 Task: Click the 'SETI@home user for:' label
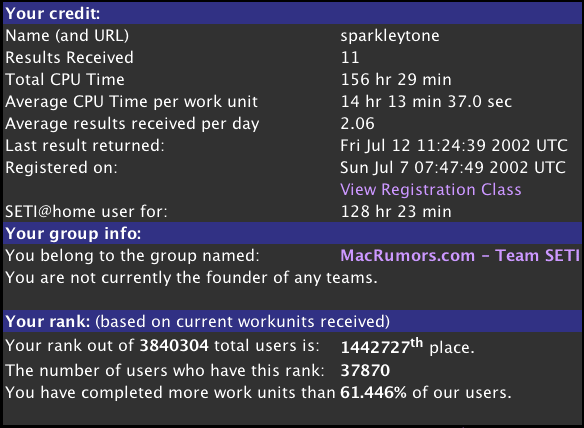86,212
